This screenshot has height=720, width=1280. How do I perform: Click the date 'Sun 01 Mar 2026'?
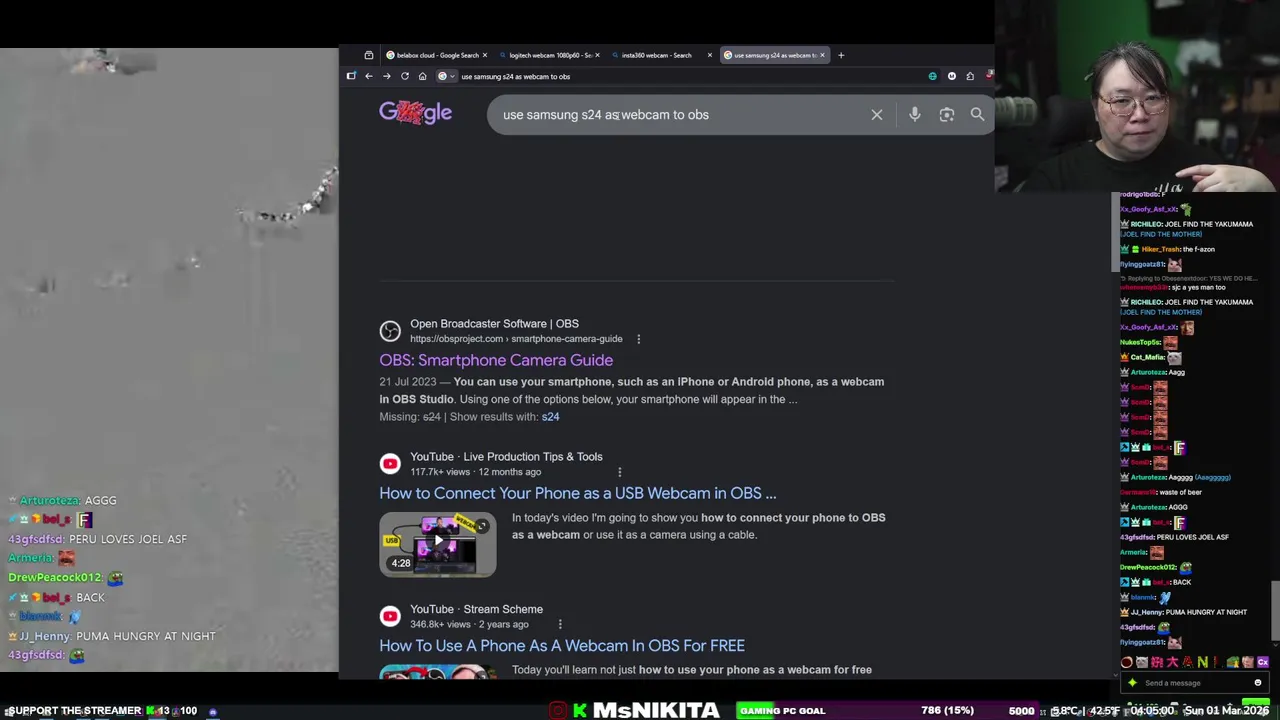[1227, 711]
